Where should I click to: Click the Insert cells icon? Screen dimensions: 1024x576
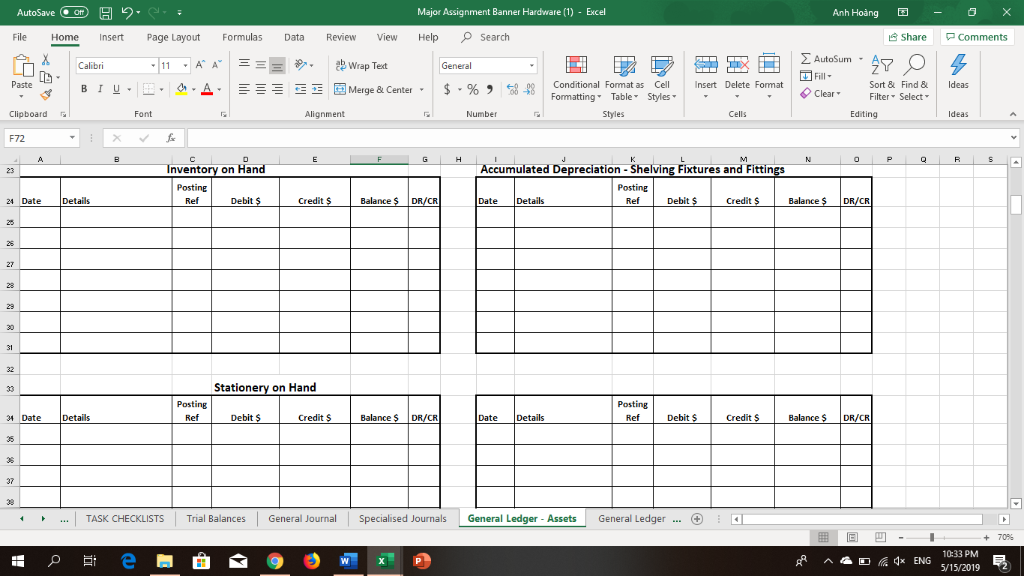705,65
